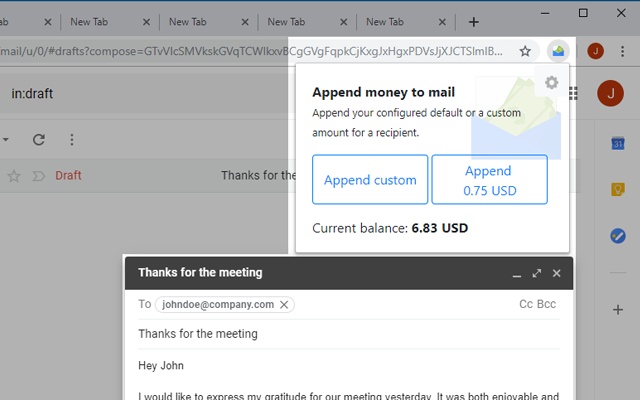
Task: Open the popup's gear settings icon
Action: [551, 83]
